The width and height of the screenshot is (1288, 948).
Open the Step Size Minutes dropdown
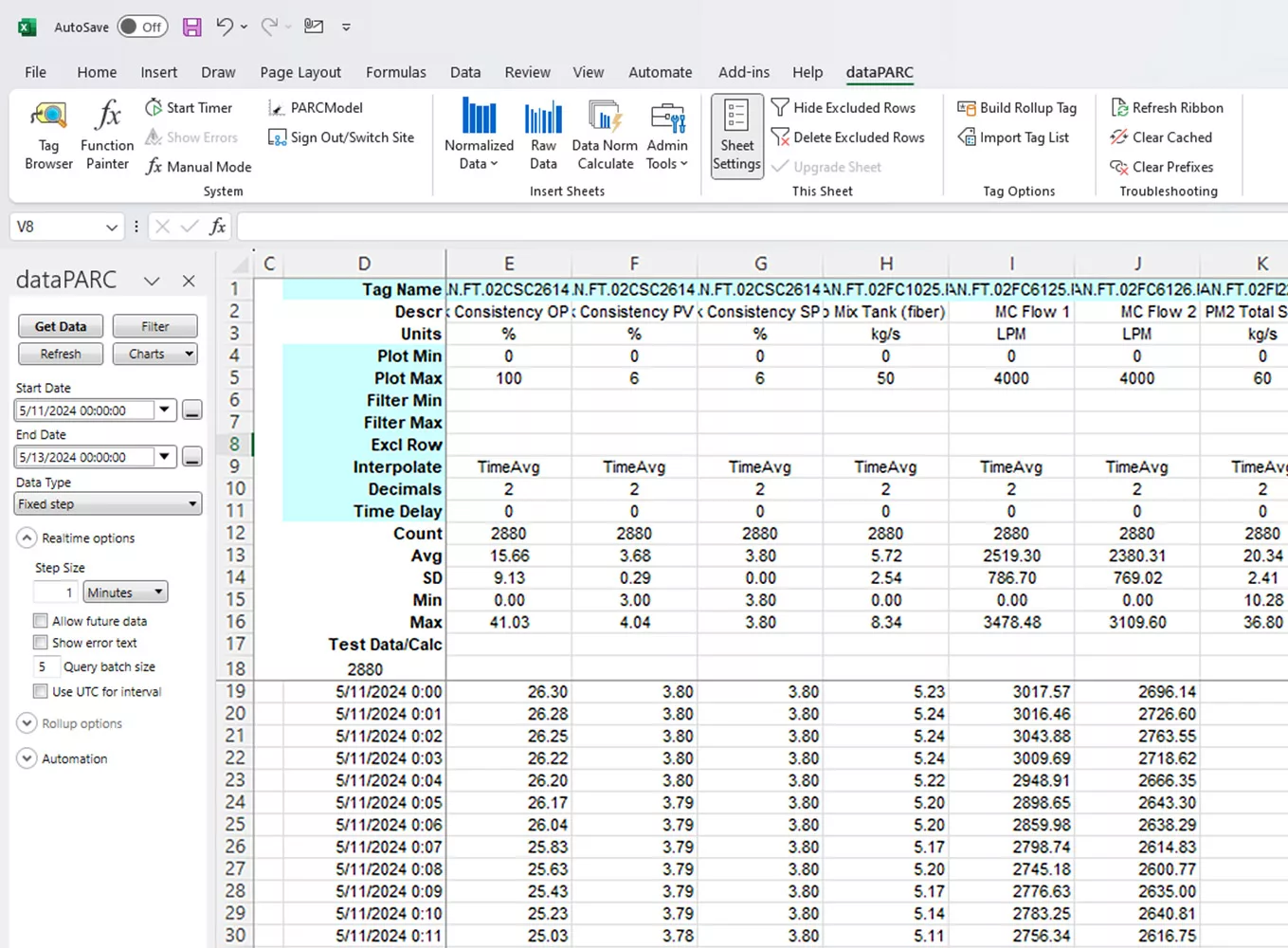pos(125,592)
